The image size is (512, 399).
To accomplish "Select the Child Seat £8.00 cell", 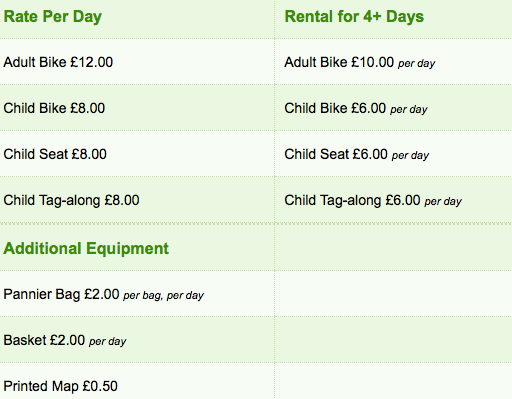I will pyautogui.click(x=137, y=154).
